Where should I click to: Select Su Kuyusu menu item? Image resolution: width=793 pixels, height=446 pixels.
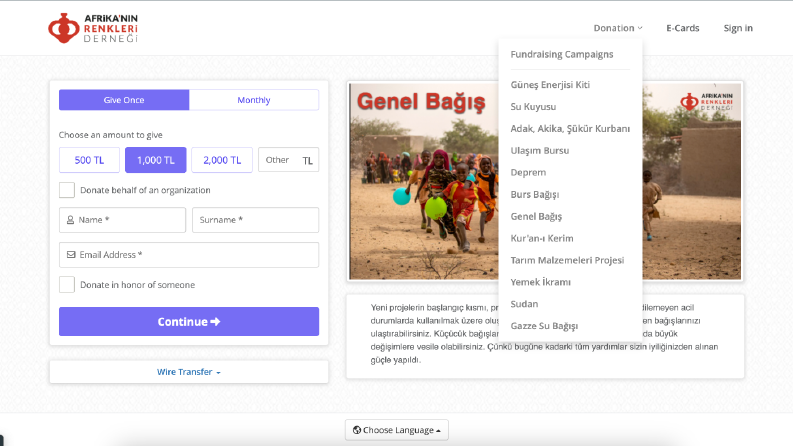point(533,107)
